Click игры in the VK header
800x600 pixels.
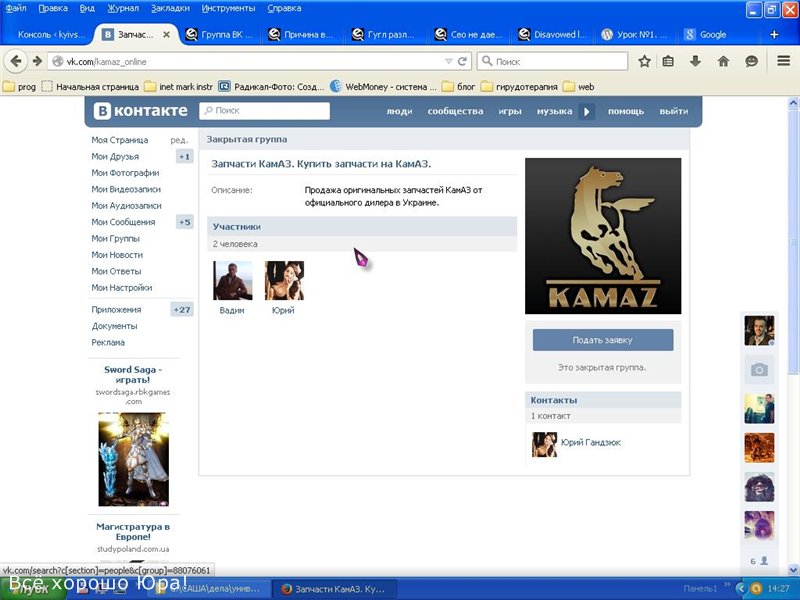pyautogui.click(x=510, y=111)
